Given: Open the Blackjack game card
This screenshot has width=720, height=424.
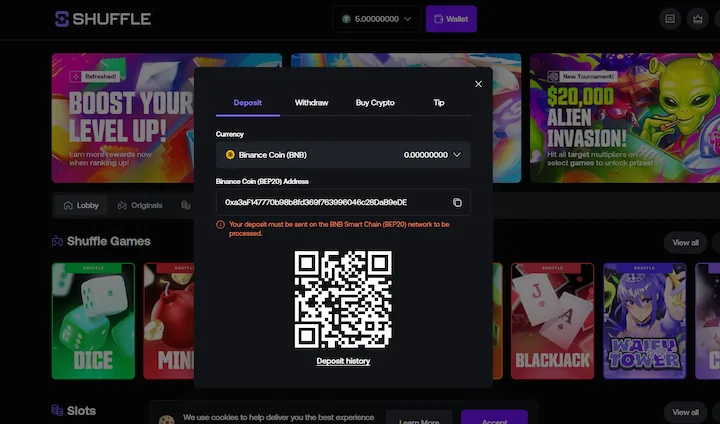Looking at the screenshot, I should click(x=552, y=321).
